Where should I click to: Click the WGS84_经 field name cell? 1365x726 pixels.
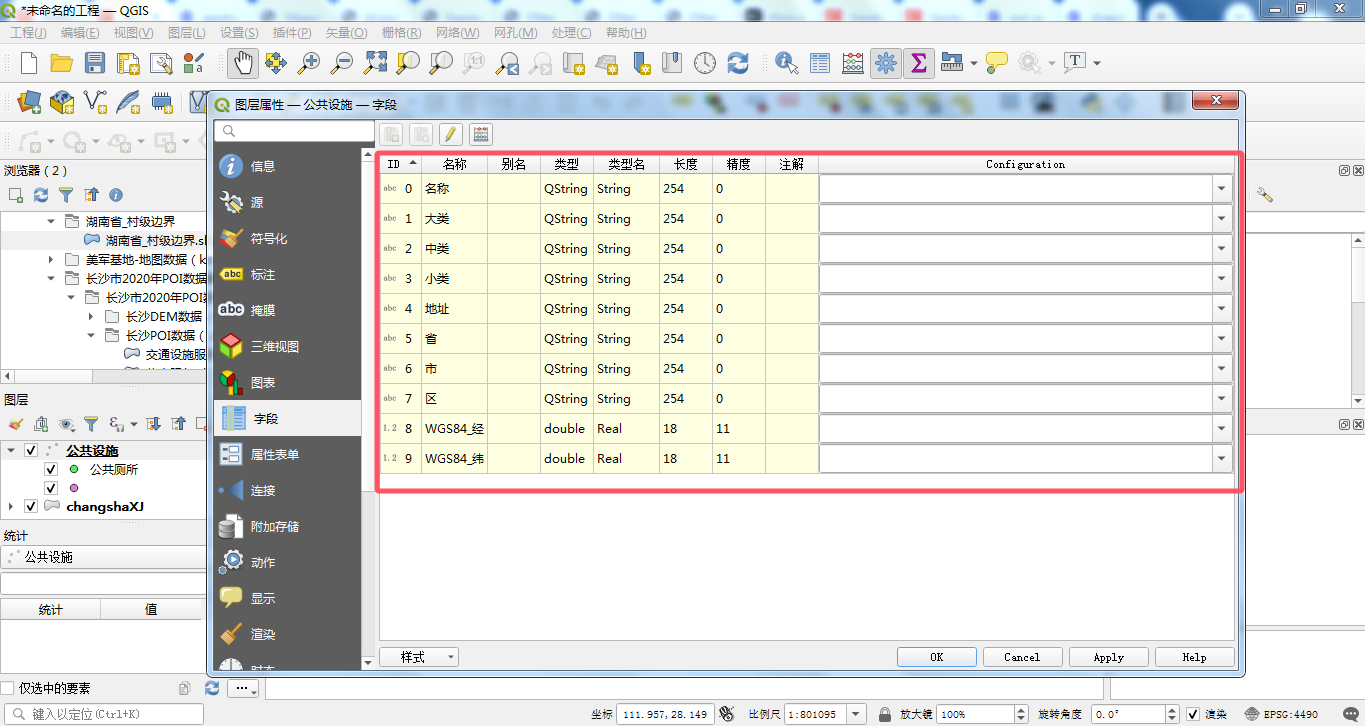pyautogui.click(x=455, y=429)
